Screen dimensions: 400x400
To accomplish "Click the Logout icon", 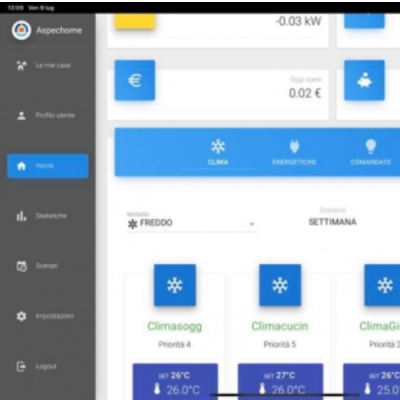I will (21, 366).
